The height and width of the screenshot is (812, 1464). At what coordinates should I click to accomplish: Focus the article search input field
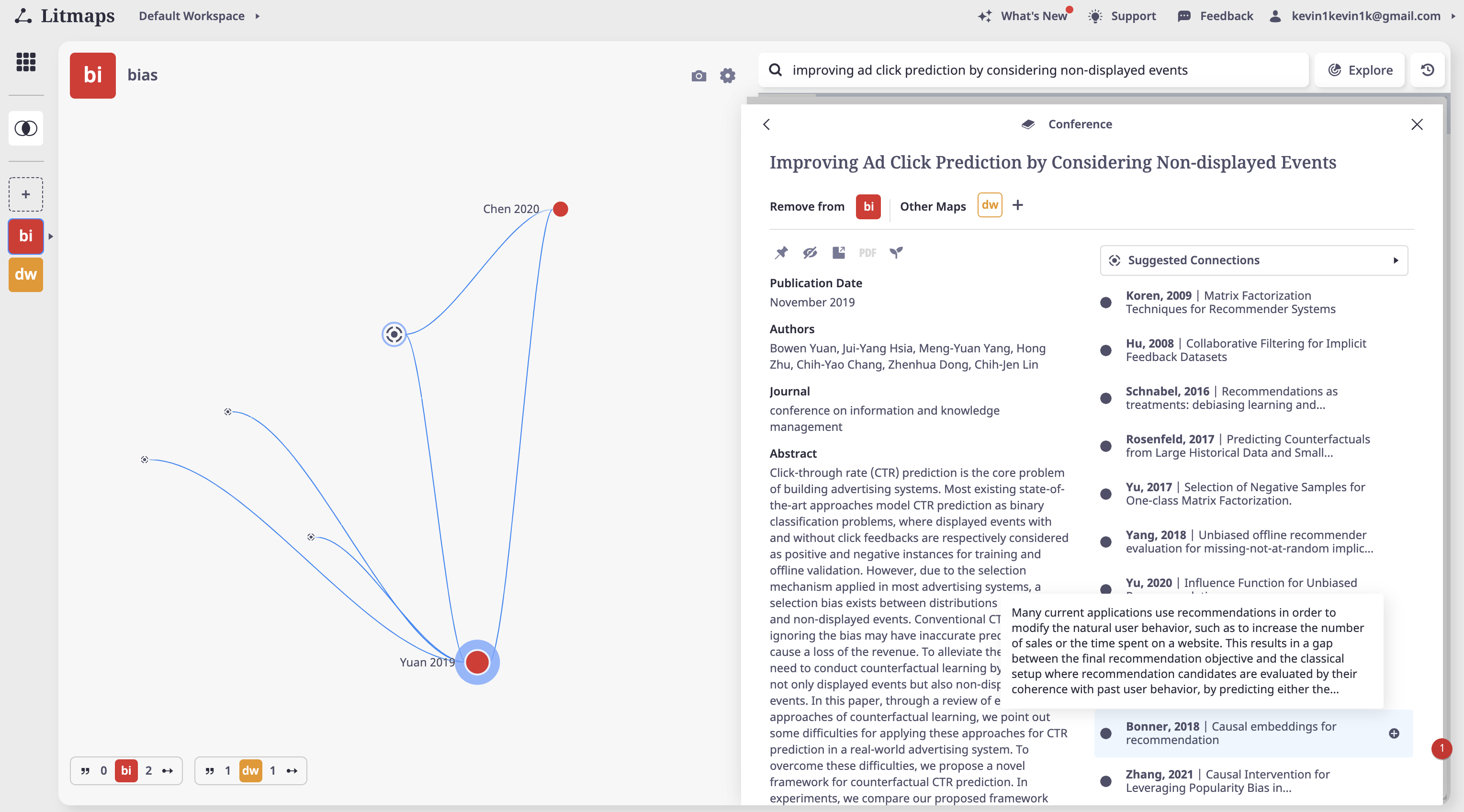(1033, 70)
